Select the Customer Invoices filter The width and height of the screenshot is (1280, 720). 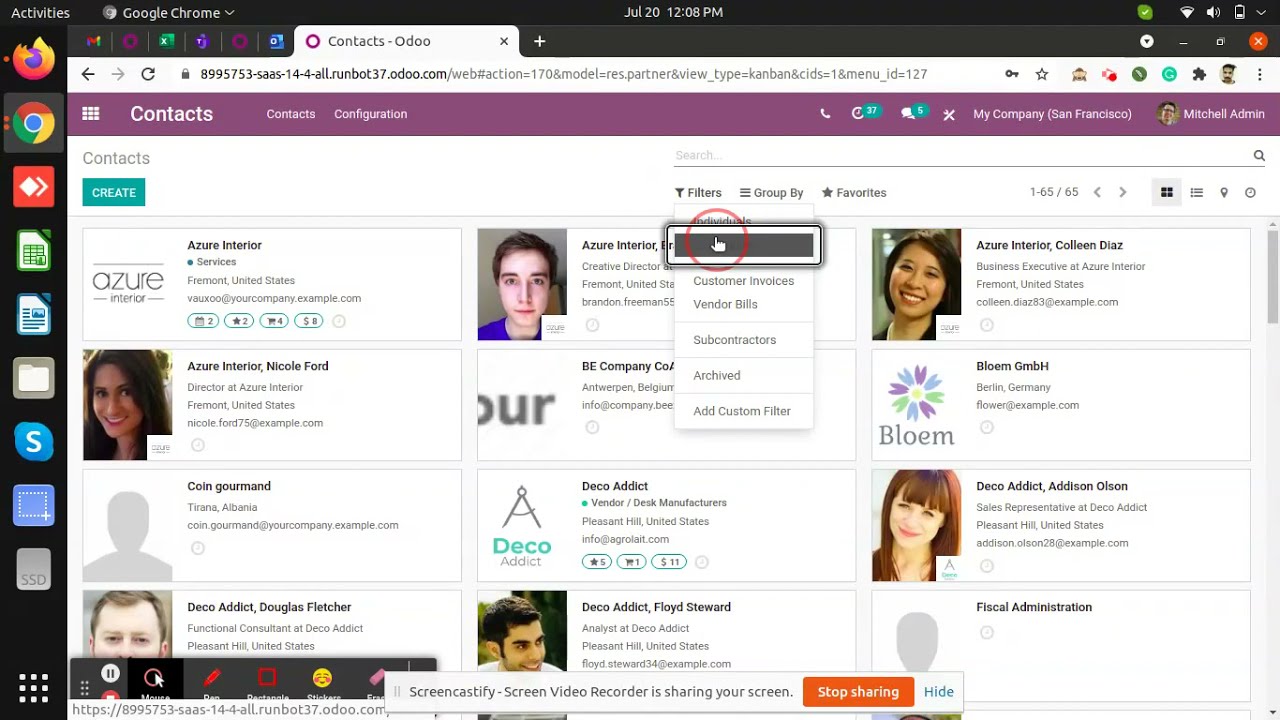pyautogui.click(x=743, y=281)
